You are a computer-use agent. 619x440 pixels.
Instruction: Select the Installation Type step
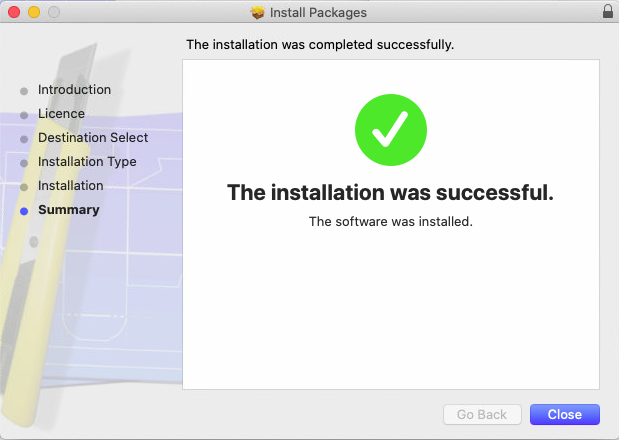pos(87,162)
